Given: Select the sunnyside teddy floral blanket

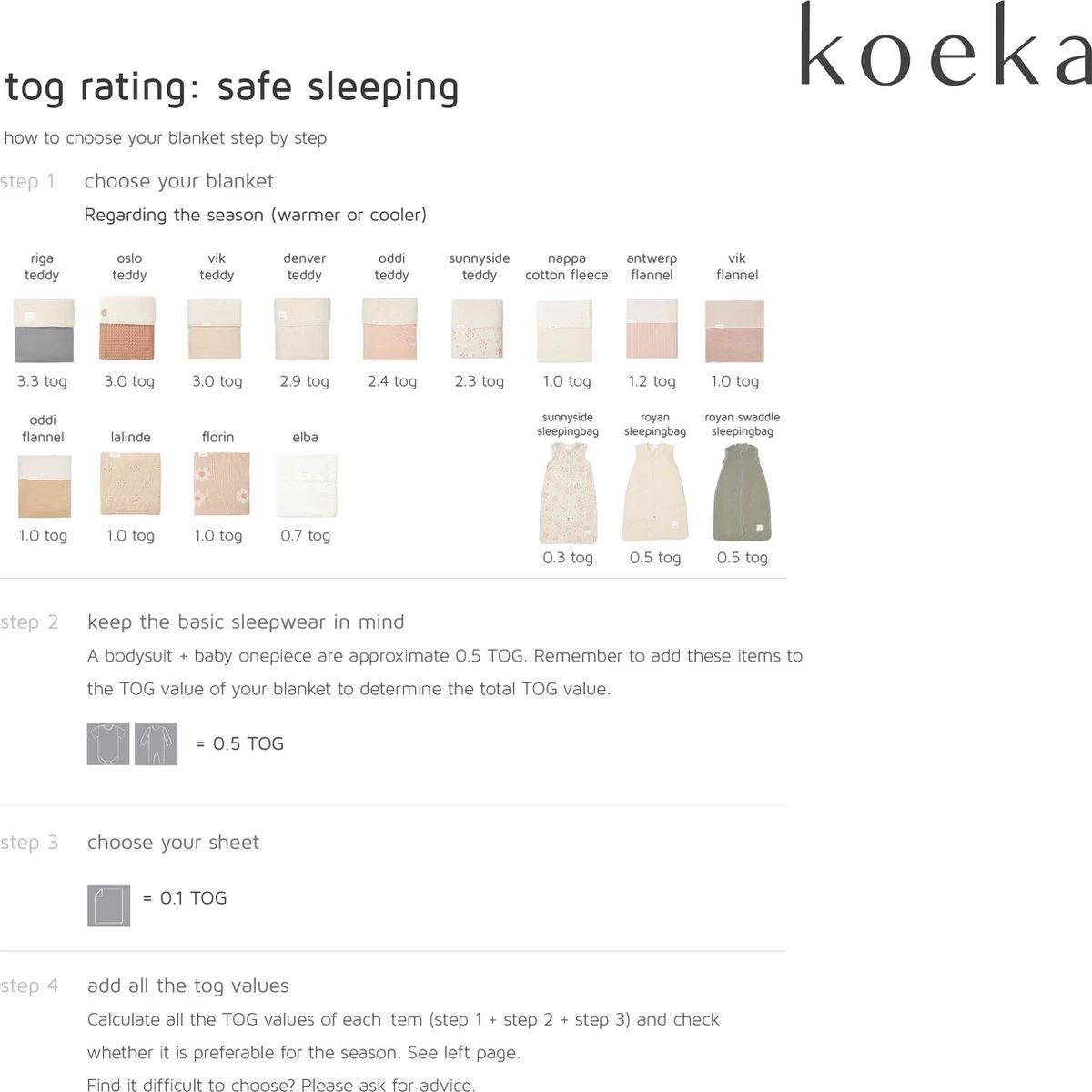Looking at the screenshot, I should pos(479,329).
